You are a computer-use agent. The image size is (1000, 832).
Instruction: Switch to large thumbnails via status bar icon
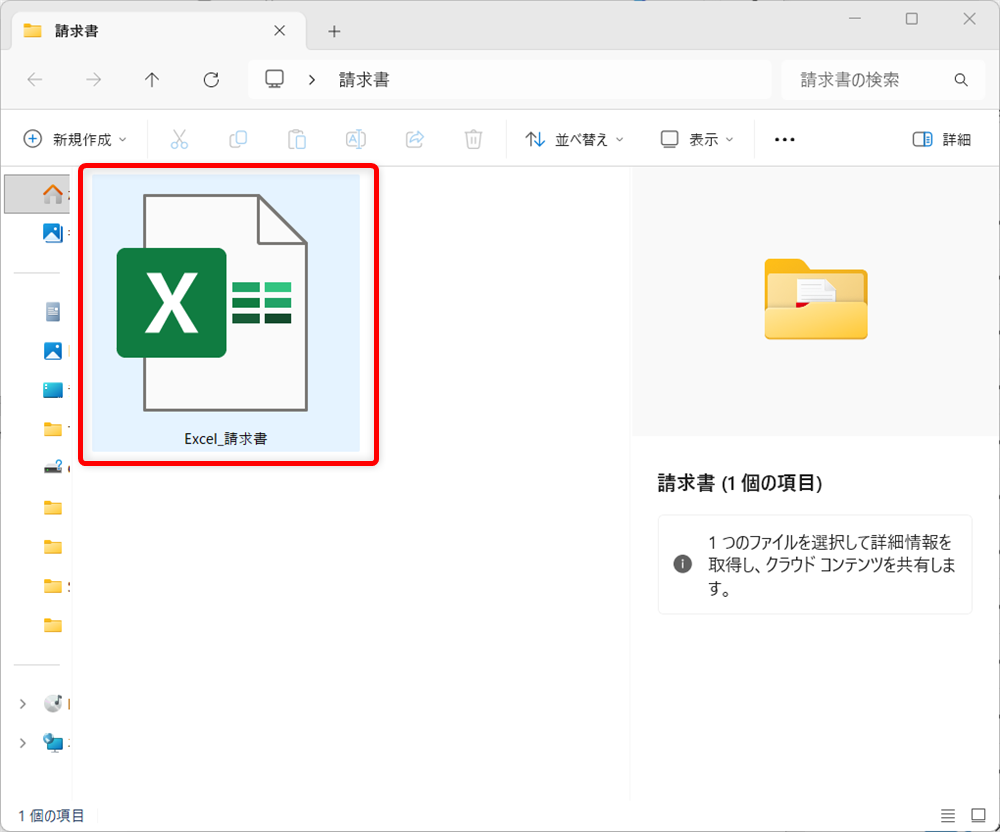pos(977,815)
